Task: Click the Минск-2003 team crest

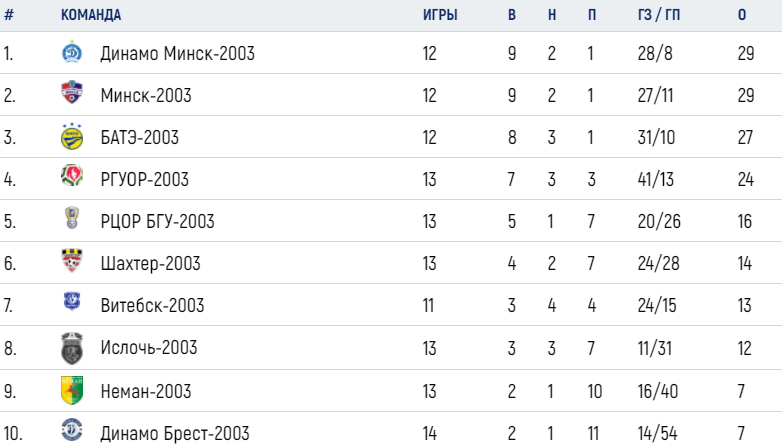Action: 72,93
